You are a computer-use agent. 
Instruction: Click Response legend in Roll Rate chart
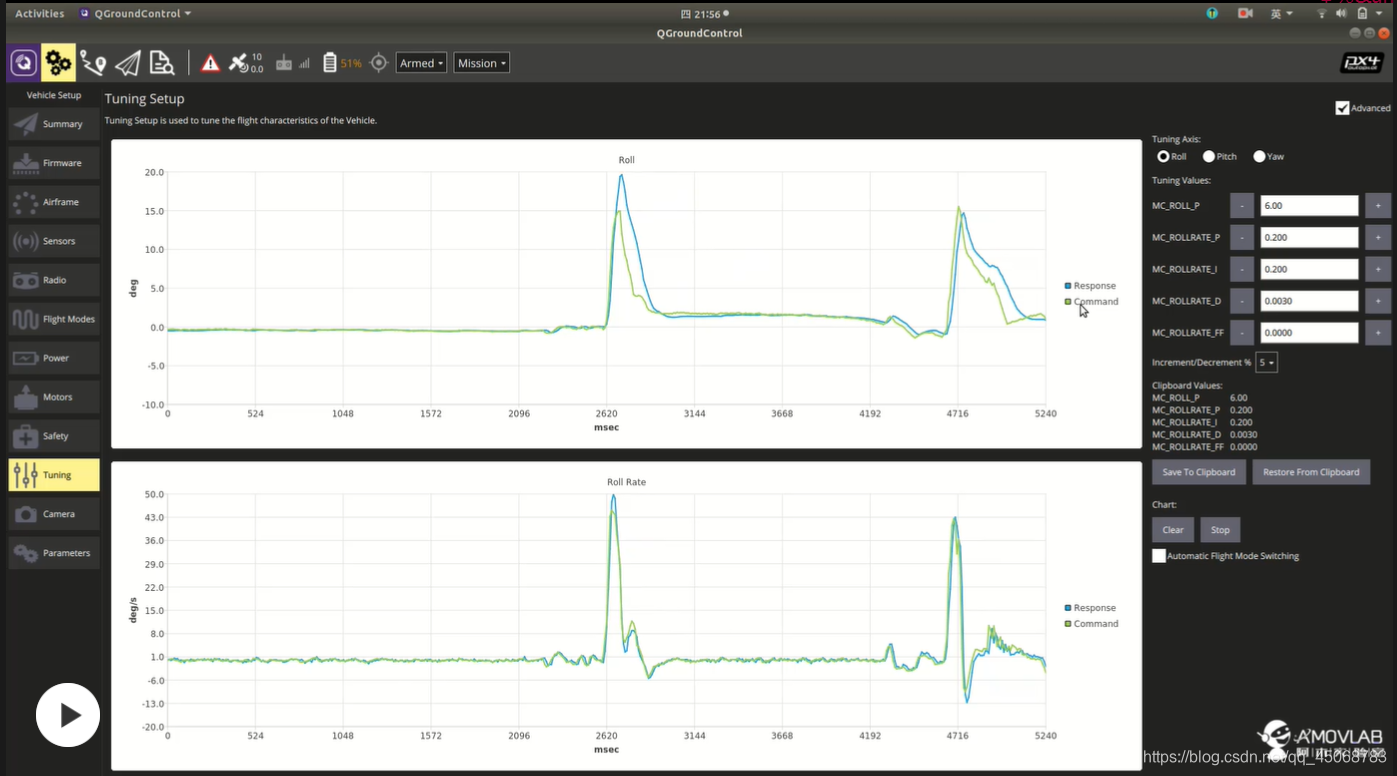click(1090, 608)
